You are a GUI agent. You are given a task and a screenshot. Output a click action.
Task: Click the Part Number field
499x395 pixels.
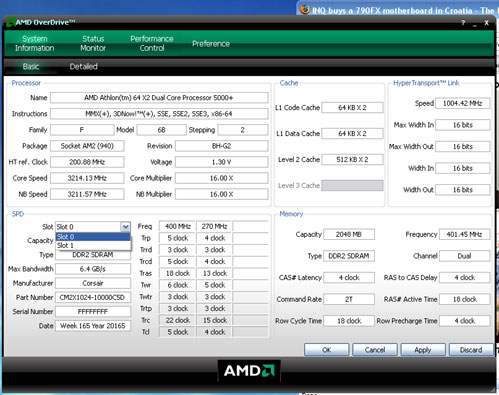(93, 297)
